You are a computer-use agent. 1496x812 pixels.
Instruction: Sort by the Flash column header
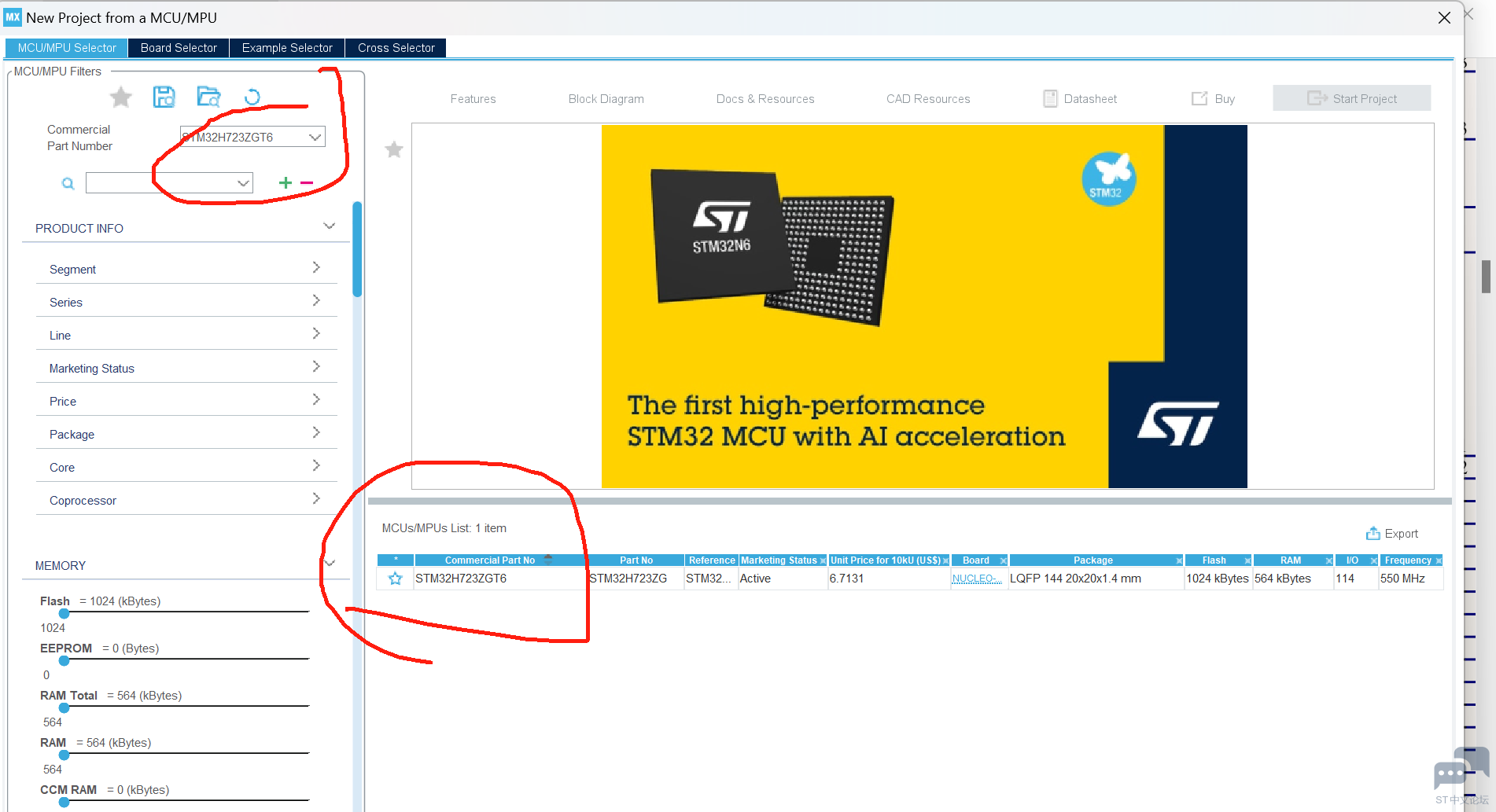(1218, 560)
